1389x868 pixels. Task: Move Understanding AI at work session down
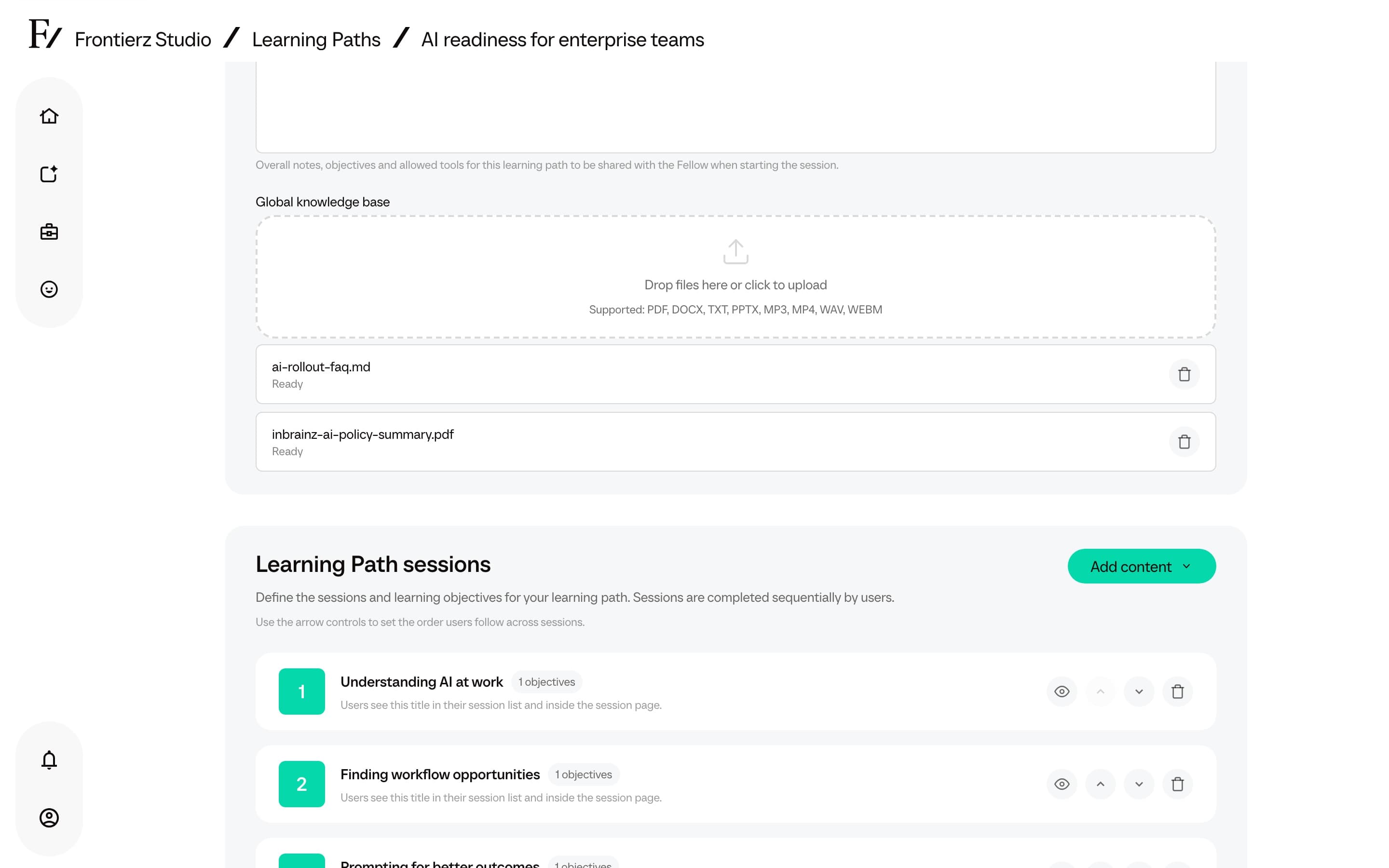click(x=1139, y=691)
